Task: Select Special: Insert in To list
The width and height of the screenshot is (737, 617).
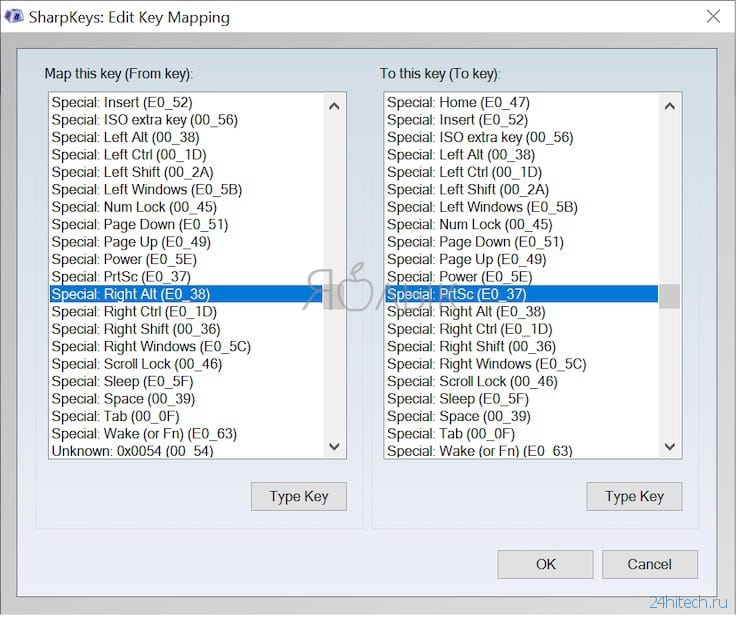Action: (522, 120)
